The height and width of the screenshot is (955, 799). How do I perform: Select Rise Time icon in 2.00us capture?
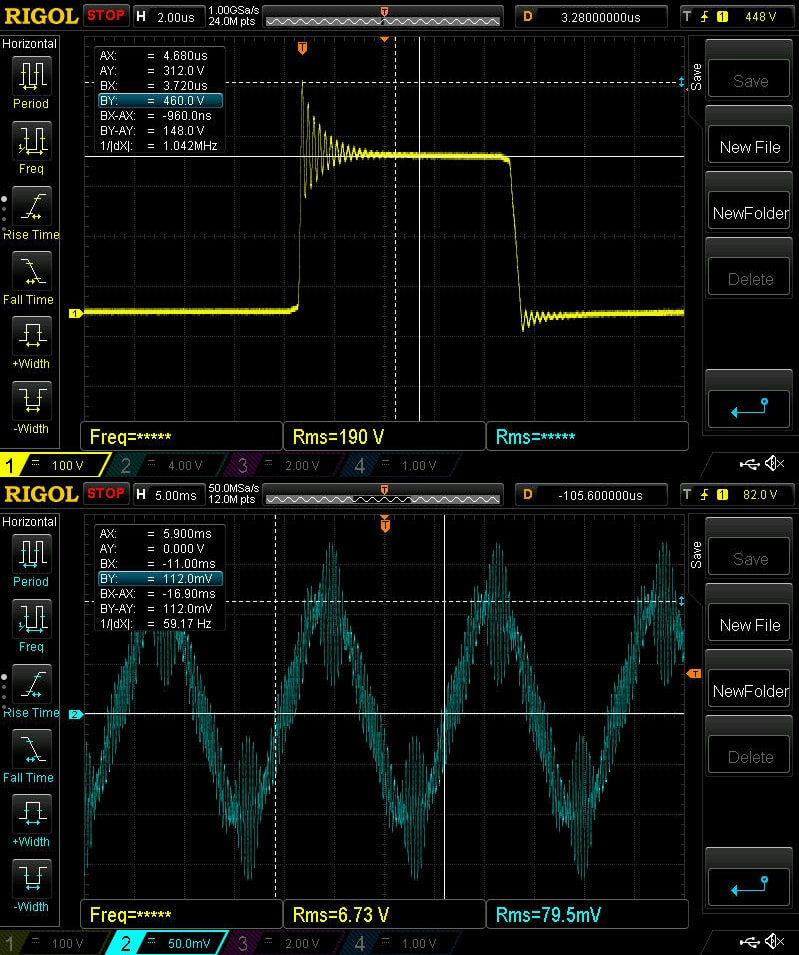pos(32,206)
